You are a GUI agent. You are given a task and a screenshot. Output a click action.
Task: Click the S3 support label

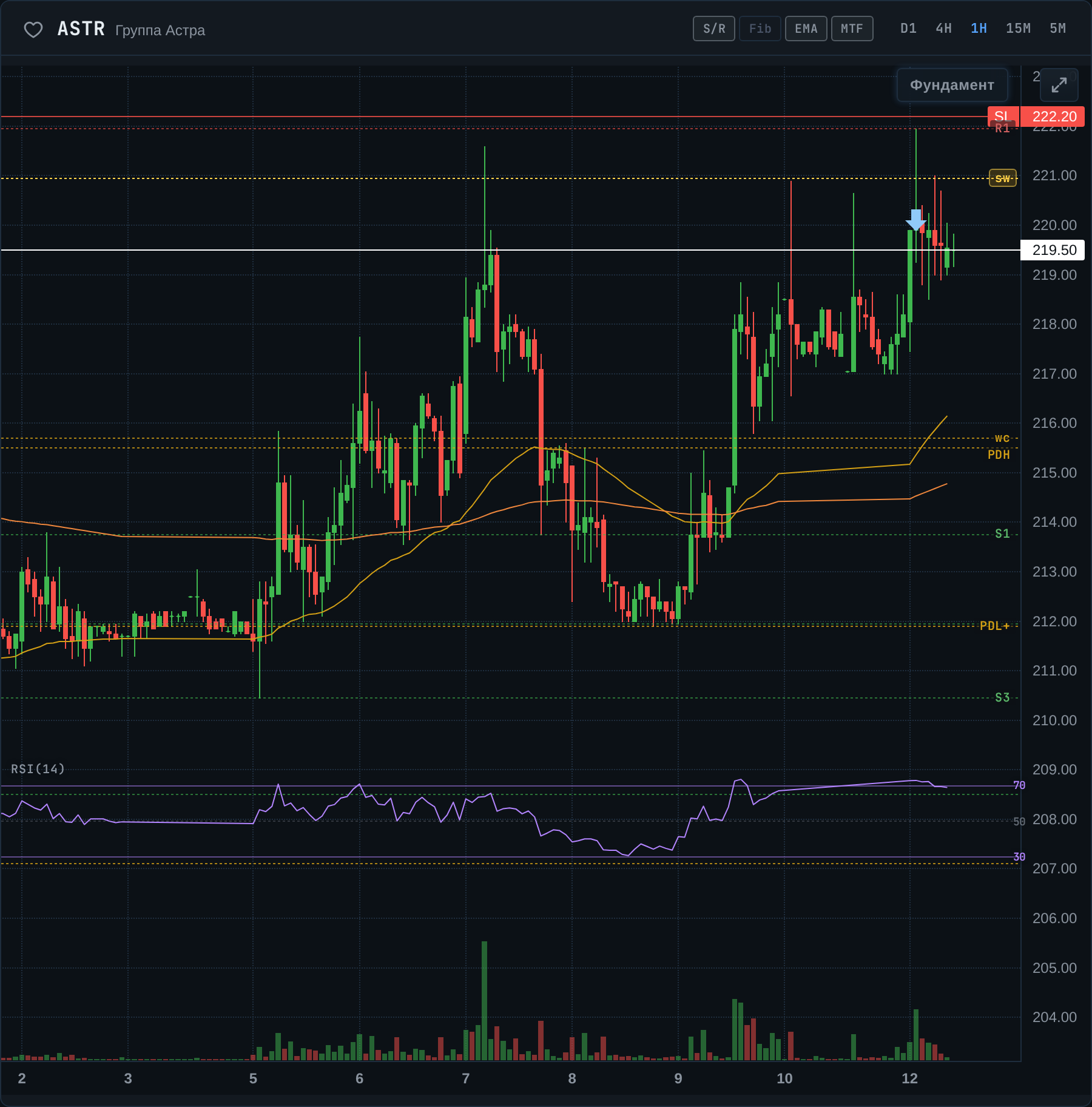[1002, 697]
